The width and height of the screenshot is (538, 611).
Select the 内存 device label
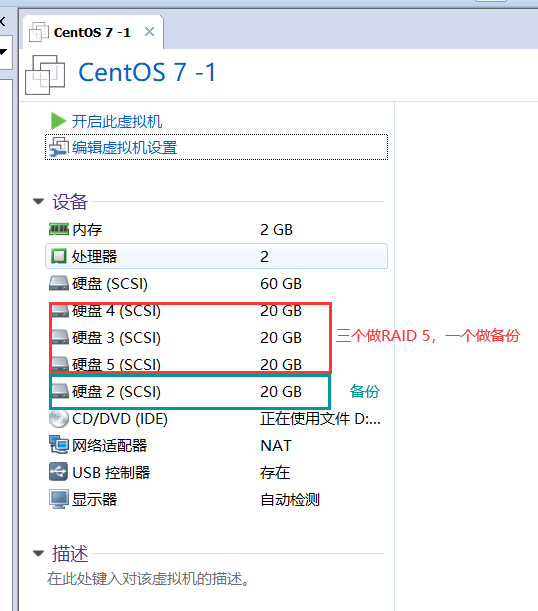point(87,230)
